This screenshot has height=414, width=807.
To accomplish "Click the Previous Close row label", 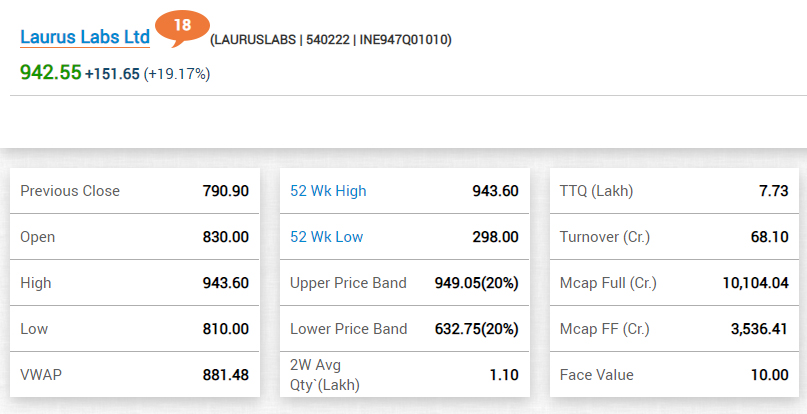I will click(70, 191).
